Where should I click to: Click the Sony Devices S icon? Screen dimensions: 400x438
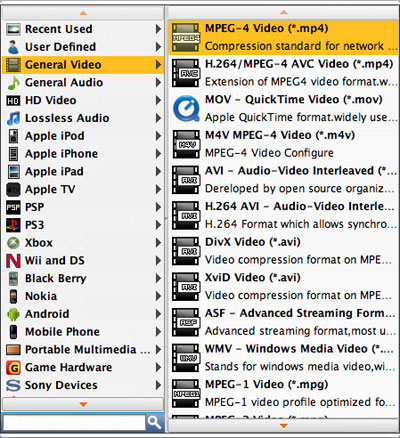pyautogui.click(x=13, y=385)
